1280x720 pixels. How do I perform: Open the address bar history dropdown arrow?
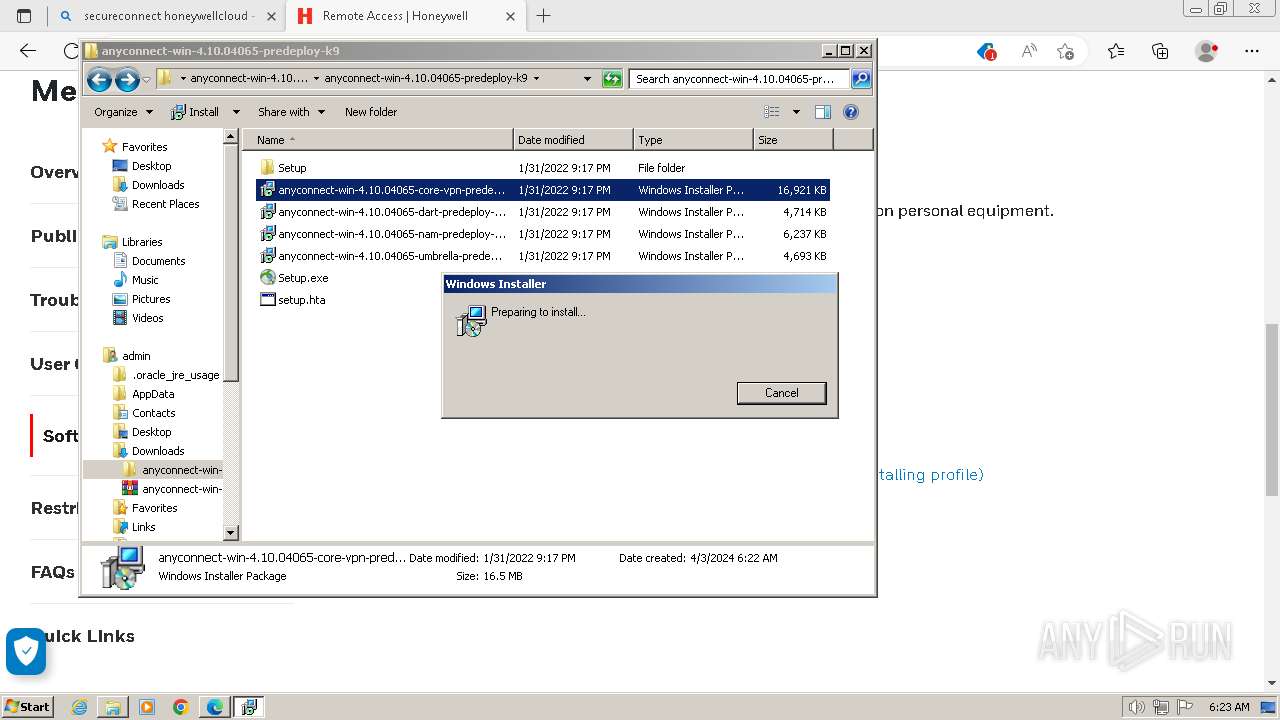tap(587, 79)
